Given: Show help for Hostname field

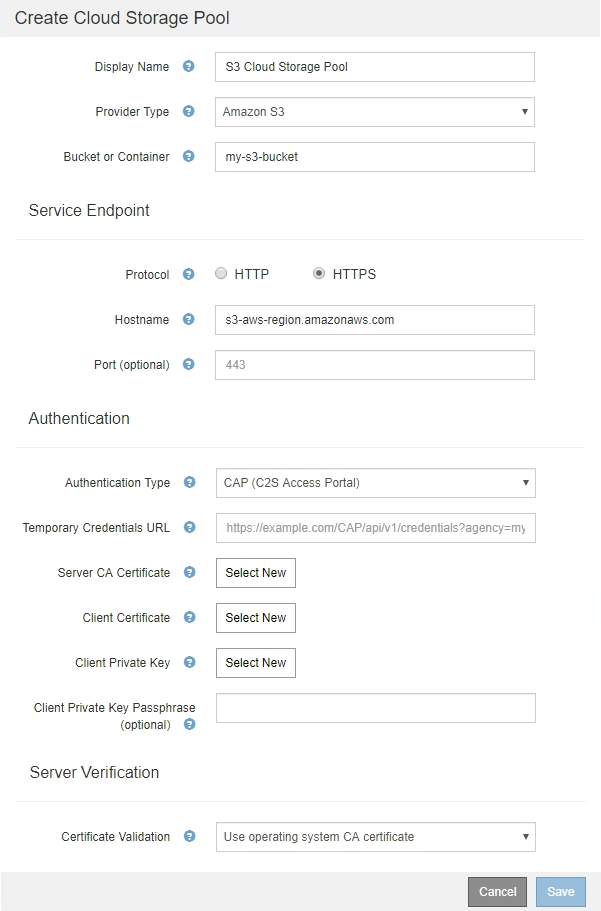Looking at the screenshot, I should 189,320.
